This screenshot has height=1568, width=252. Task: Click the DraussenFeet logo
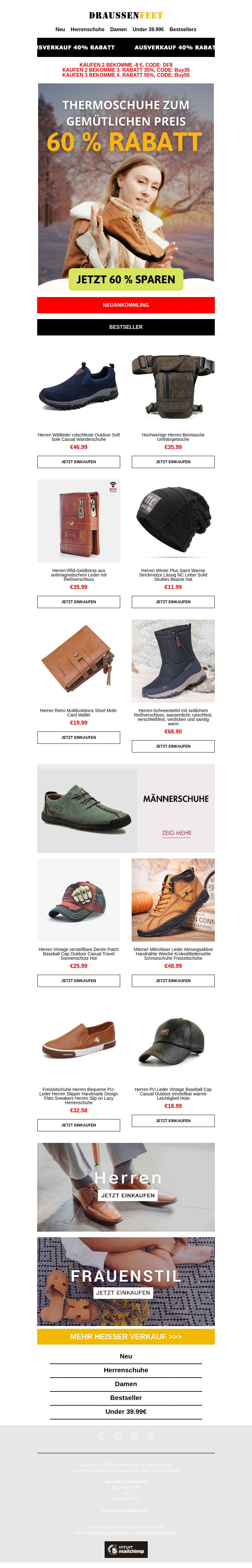[x=126, y=15]
